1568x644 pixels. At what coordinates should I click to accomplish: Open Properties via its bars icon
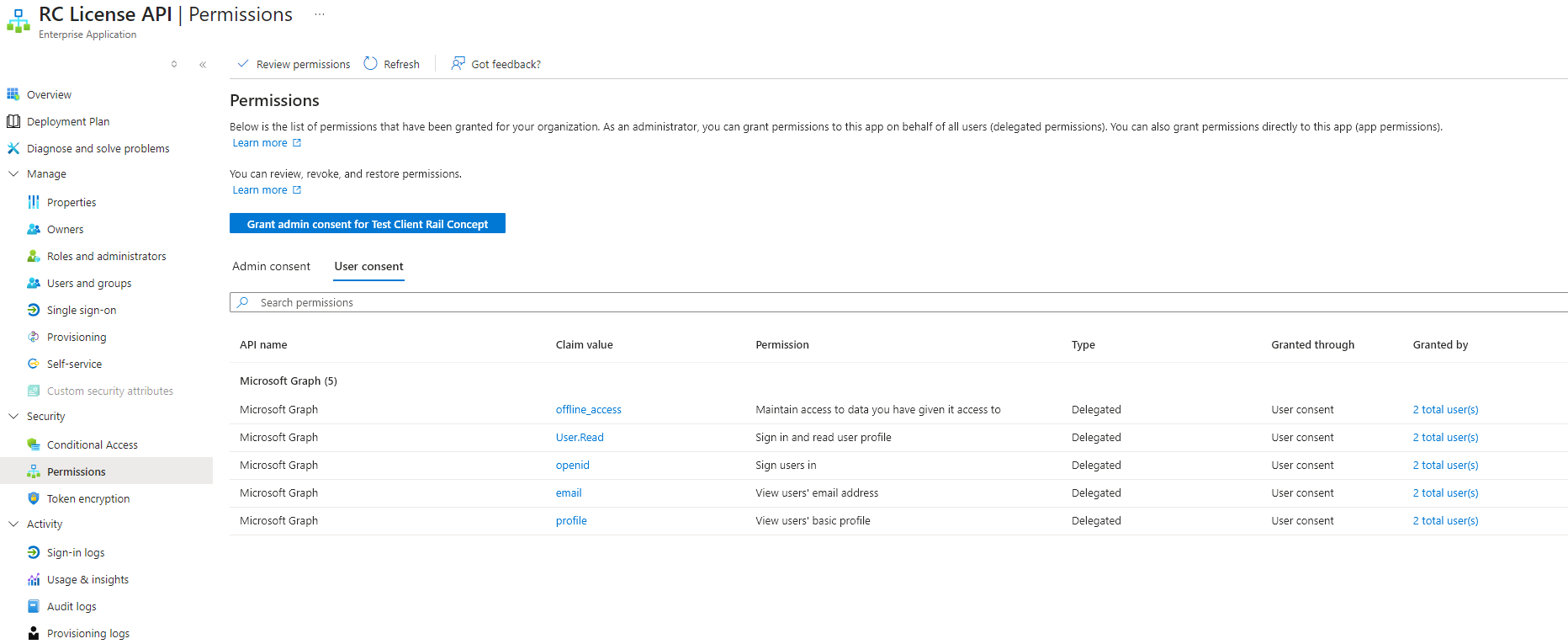point(34,202)
